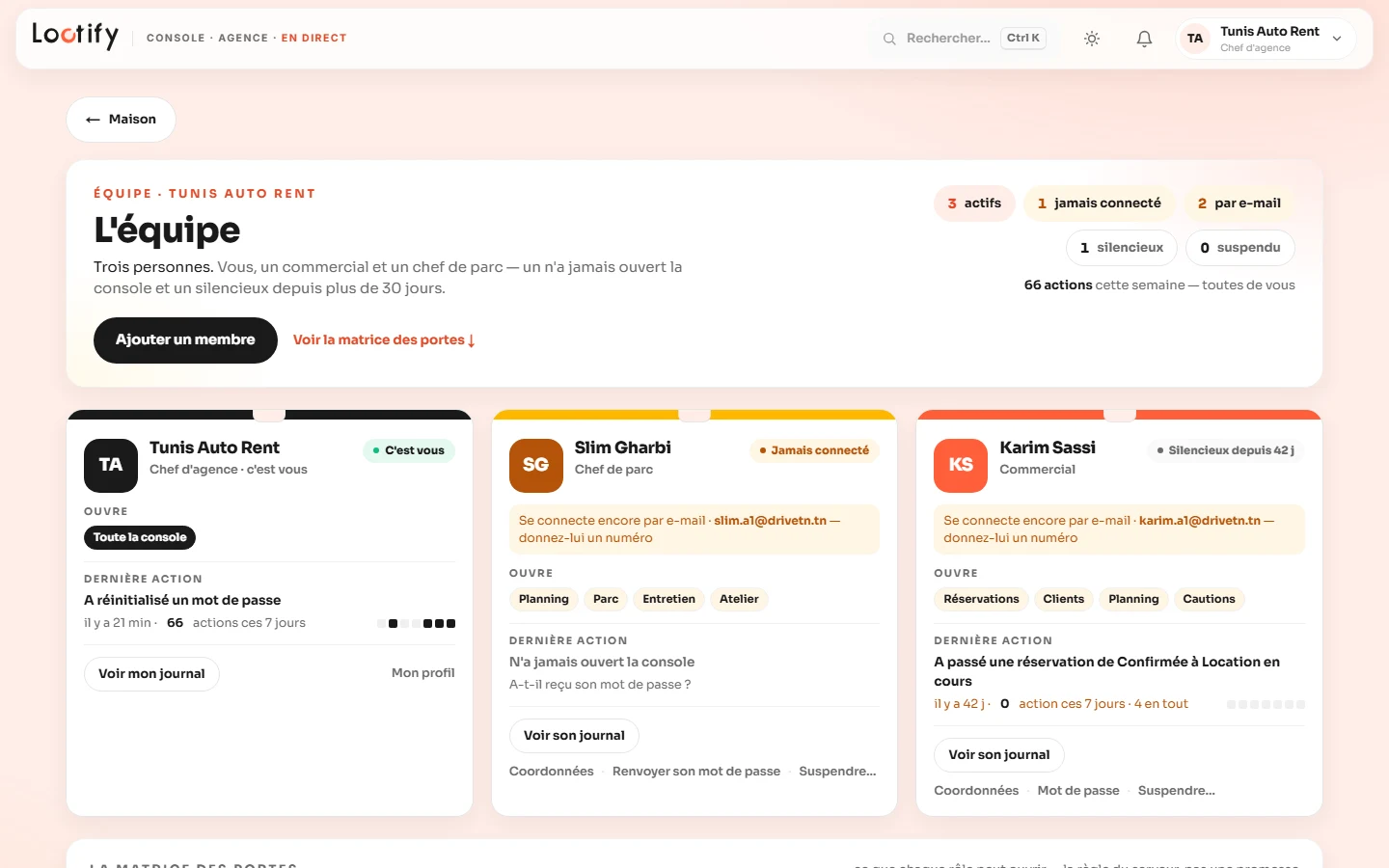Open the Mon profil link
This screenshot has height=868, width=1389.
pos(422,673)
